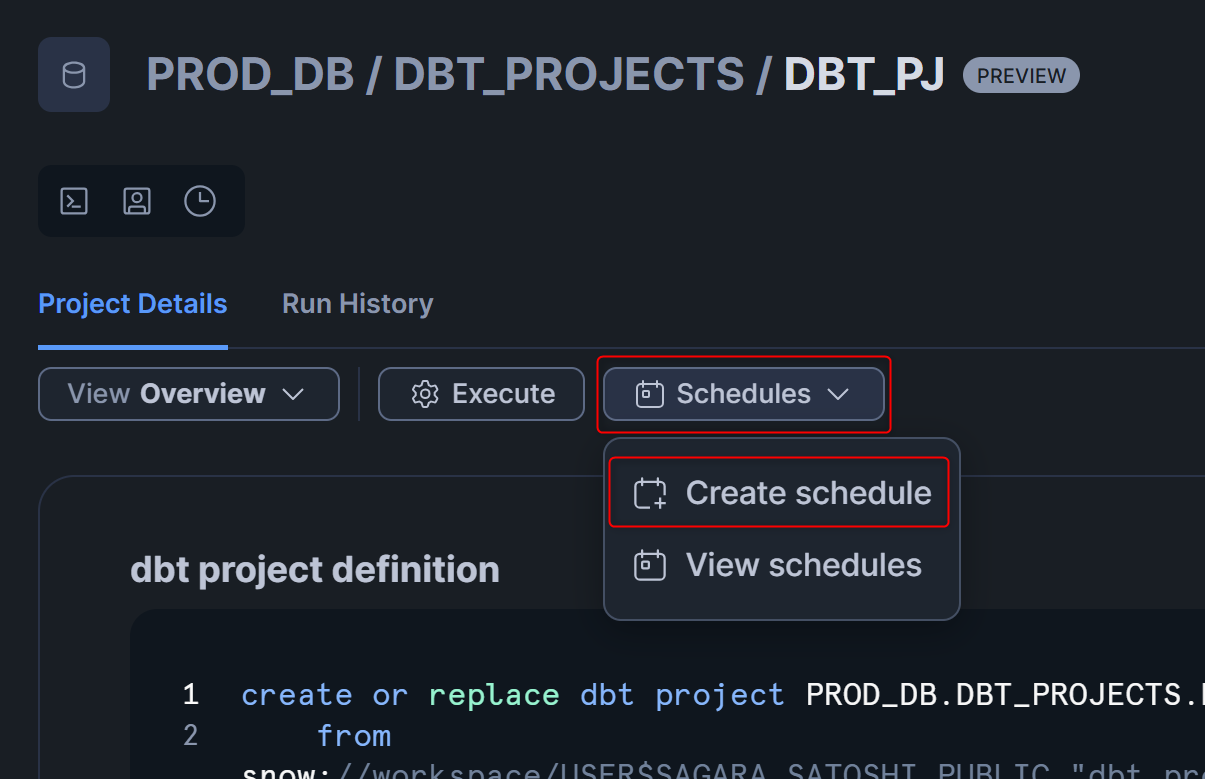Choose Create schedule from the menu
Image resolution: width=1205 pixels, height=779 pixels.
tap(808, 493)
